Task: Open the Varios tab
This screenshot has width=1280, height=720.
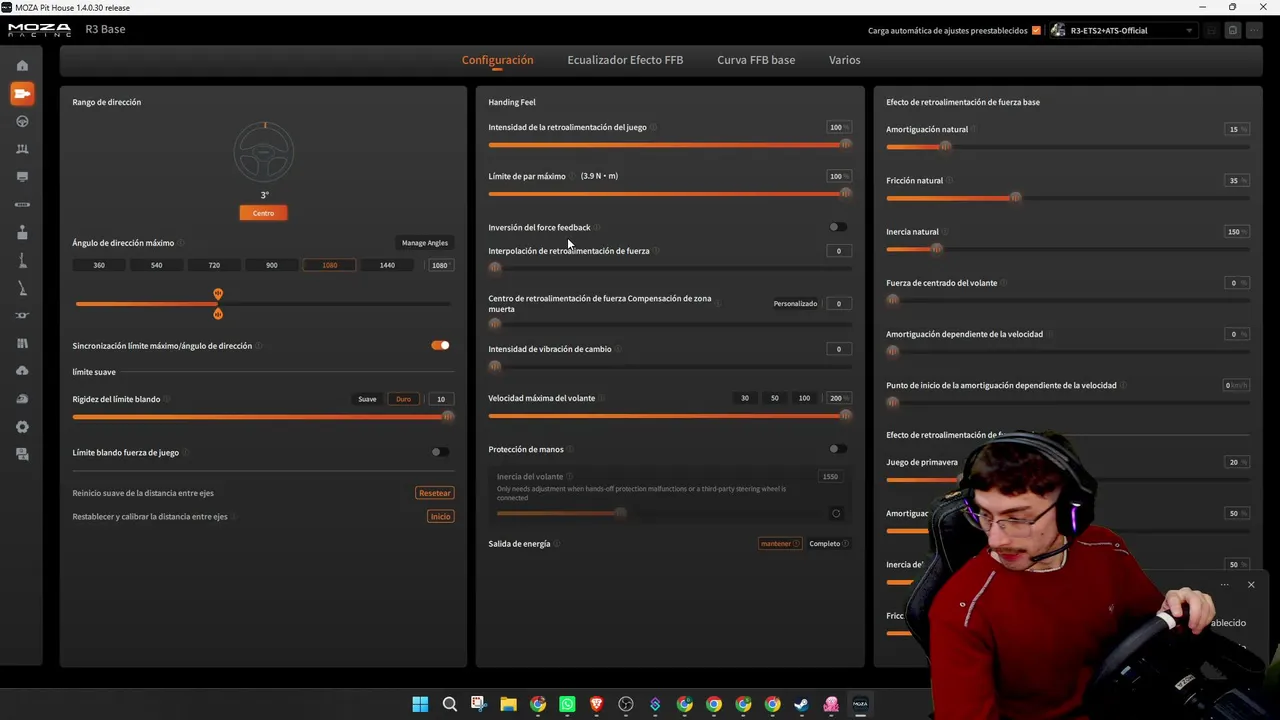Action: tap(844, 60)
